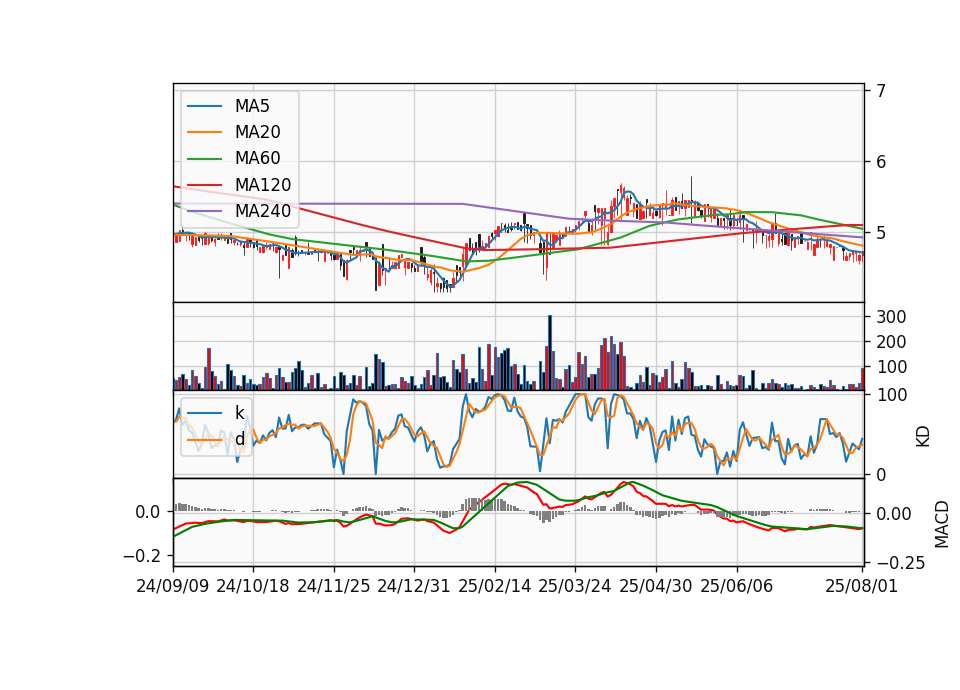Click the k legend label in KD panel
Image resolution: width=960 pixels, height=690 pixels.
239,413
